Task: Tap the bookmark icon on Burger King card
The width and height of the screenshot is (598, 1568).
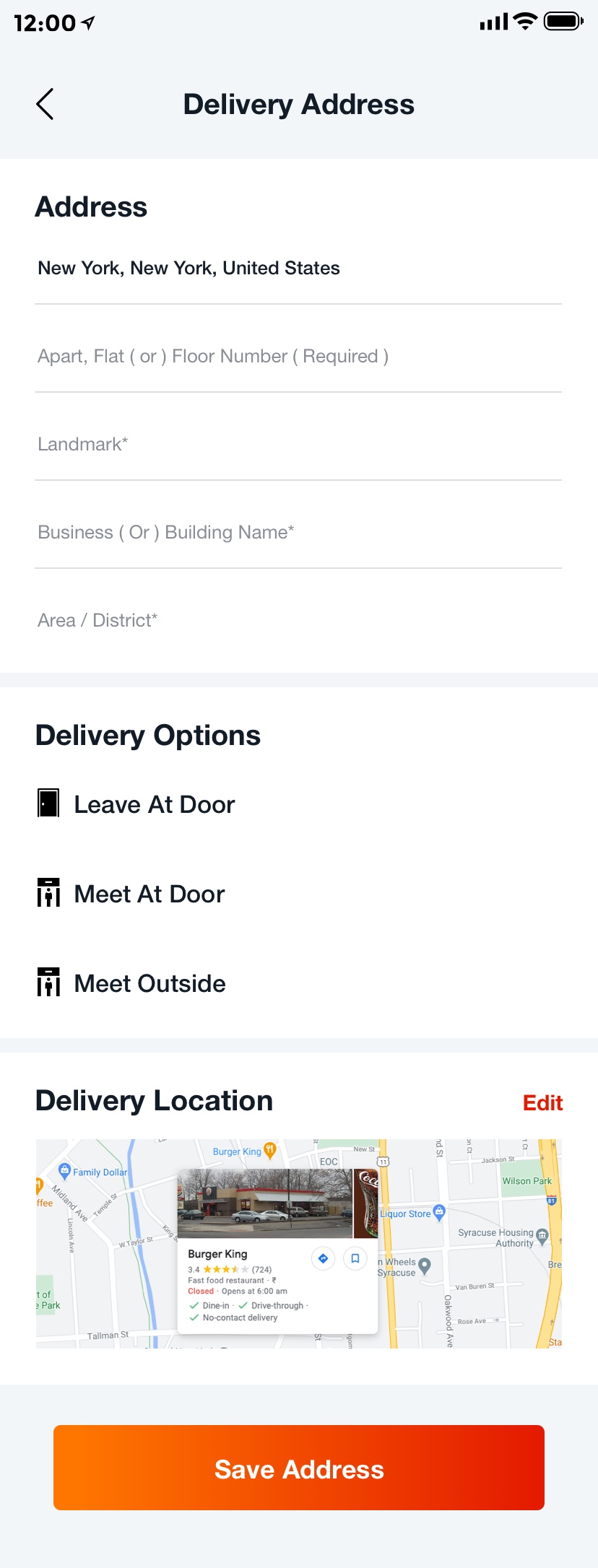Action: (355, 1258)
